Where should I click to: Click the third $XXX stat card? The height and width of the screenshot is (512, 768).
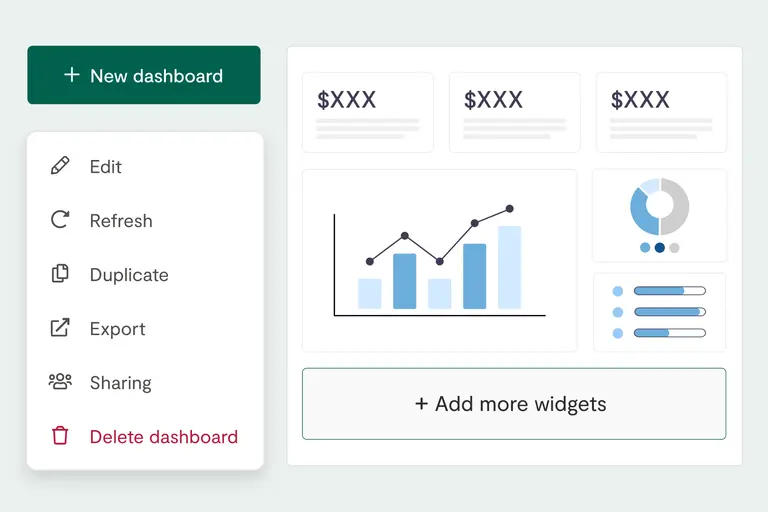pyautogui.click(x=661, y=112)
